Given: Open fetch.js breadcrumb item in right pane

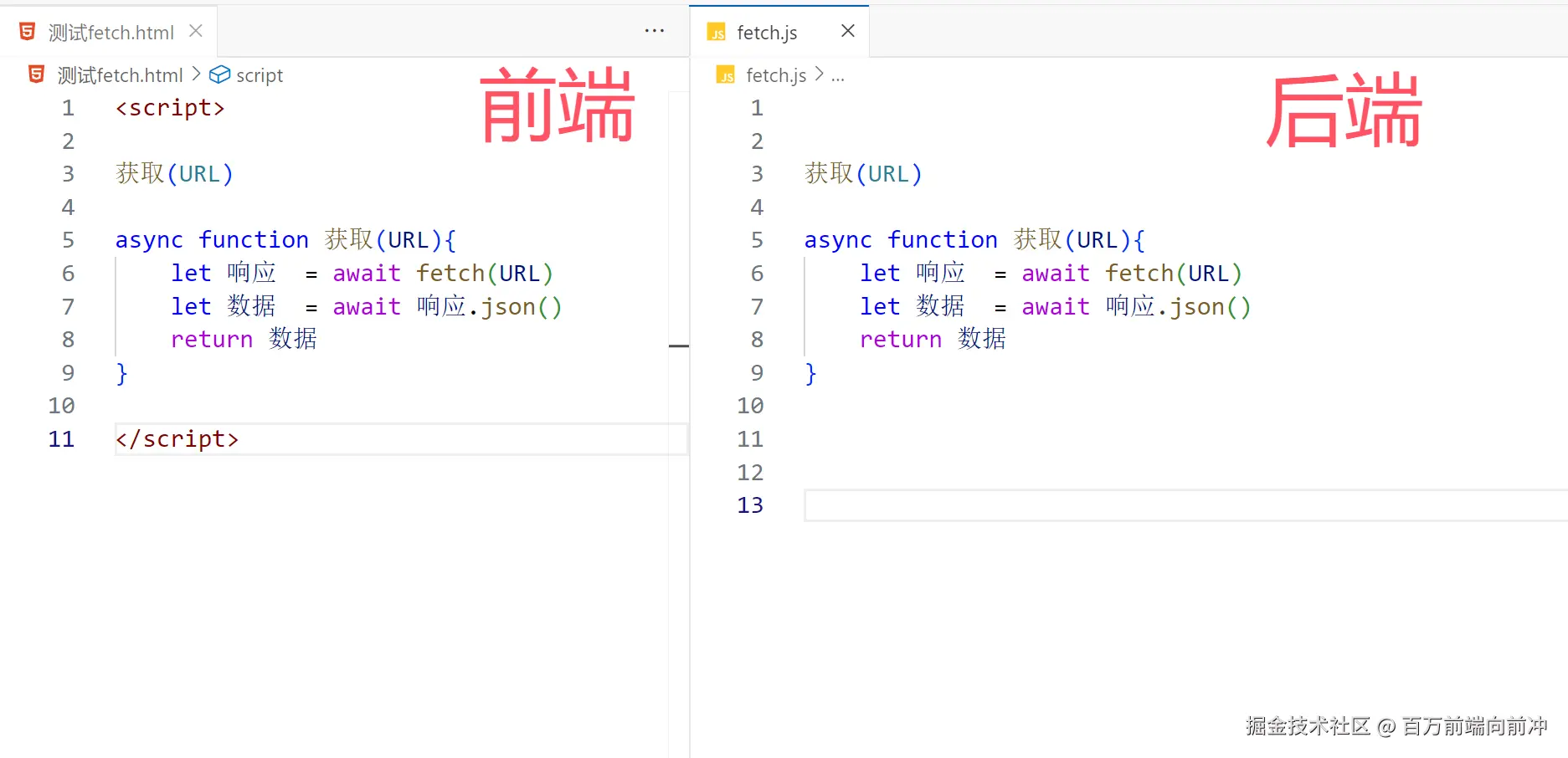Looking at the screenshot, I should pos(776,75).
